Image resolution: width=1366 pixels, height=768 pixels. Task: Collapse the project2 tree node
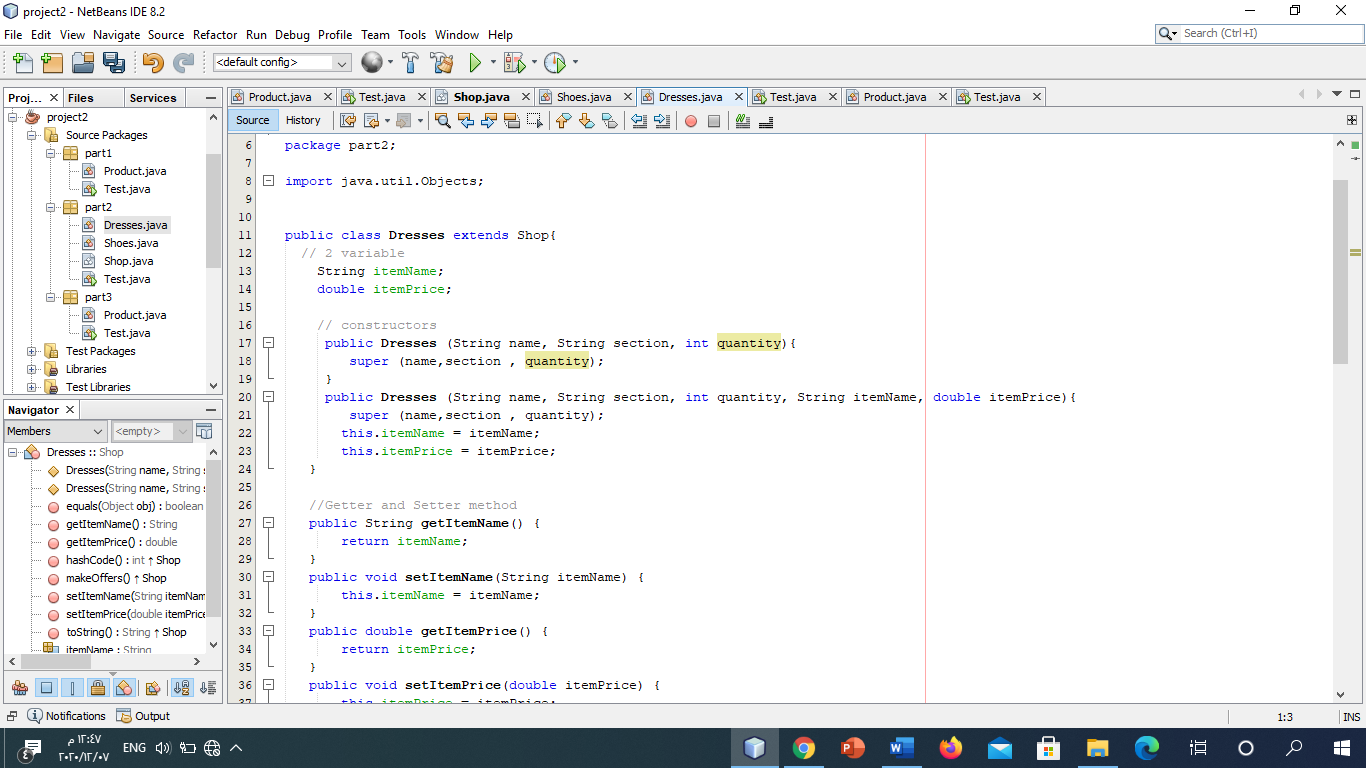click(14, 117)
